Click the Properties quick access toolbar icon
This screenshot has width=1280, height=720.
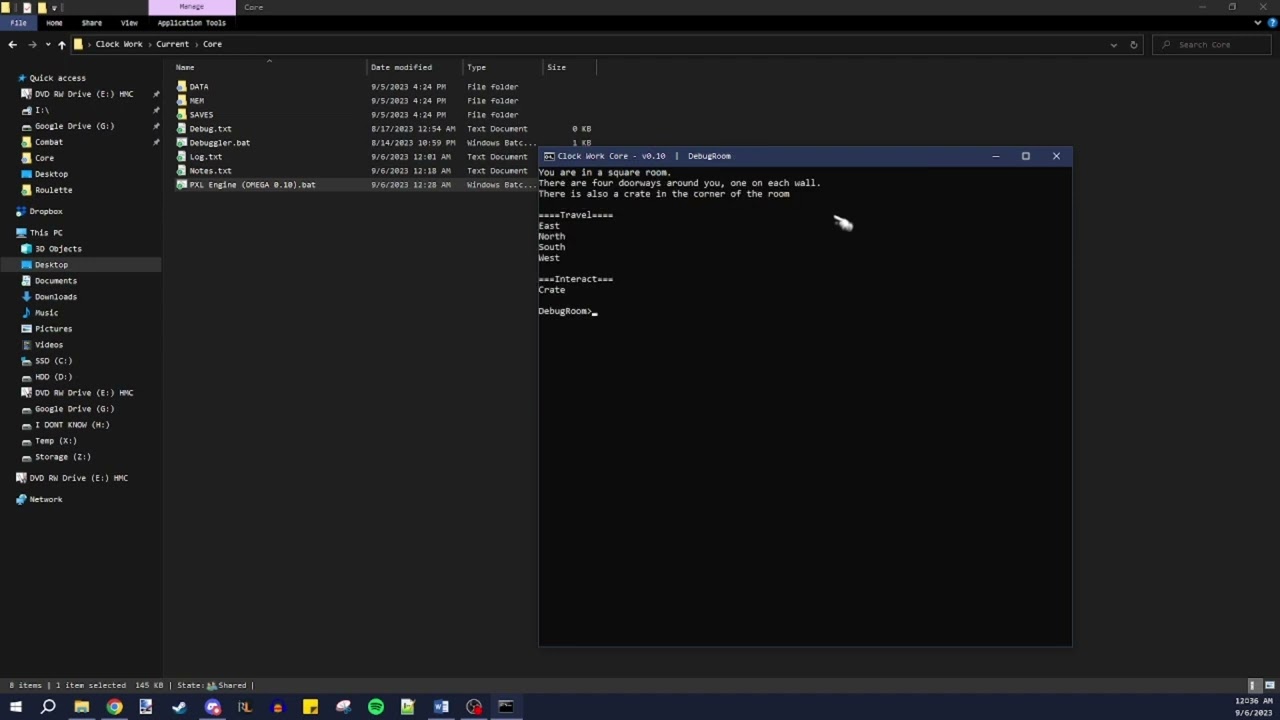click(27, 7)
